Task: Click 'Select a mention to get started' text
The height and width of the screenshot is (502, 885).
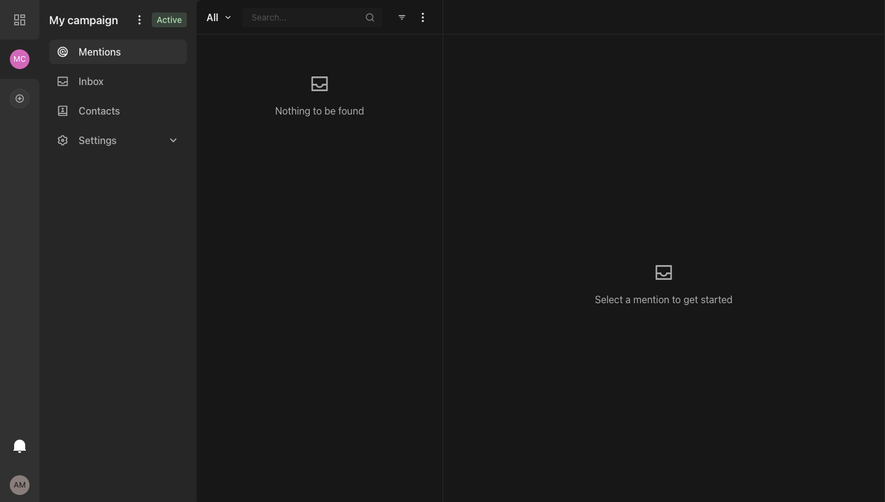Action: [663, 300]
